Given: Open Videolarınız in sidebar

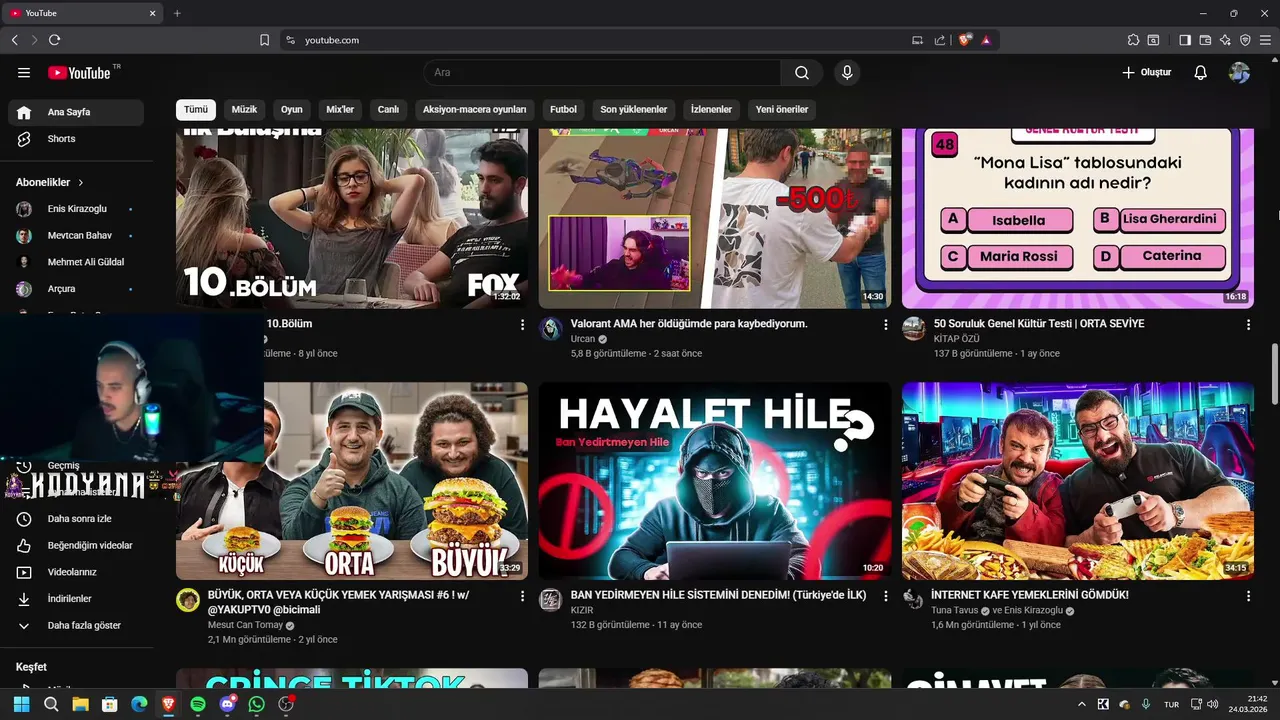Looking at the screenshot, I should pos(76,572).
